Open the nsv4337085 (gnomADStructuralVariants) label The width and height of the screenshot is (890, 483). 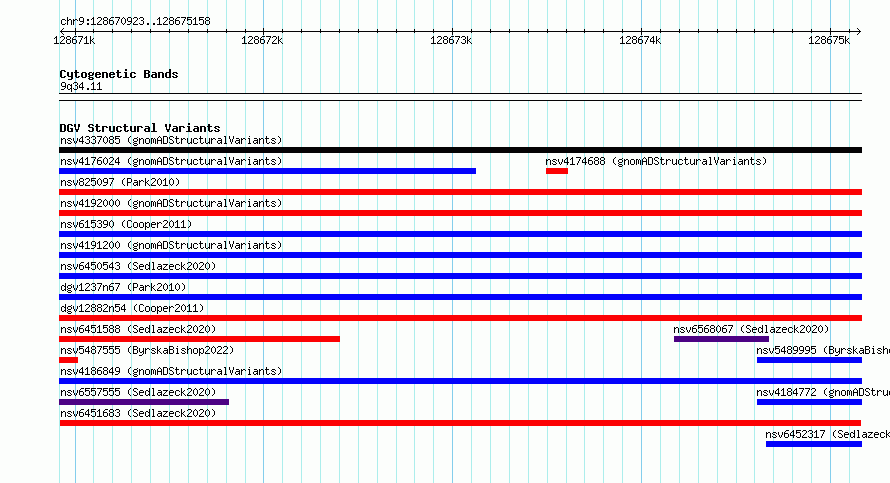tap(171, 140)
